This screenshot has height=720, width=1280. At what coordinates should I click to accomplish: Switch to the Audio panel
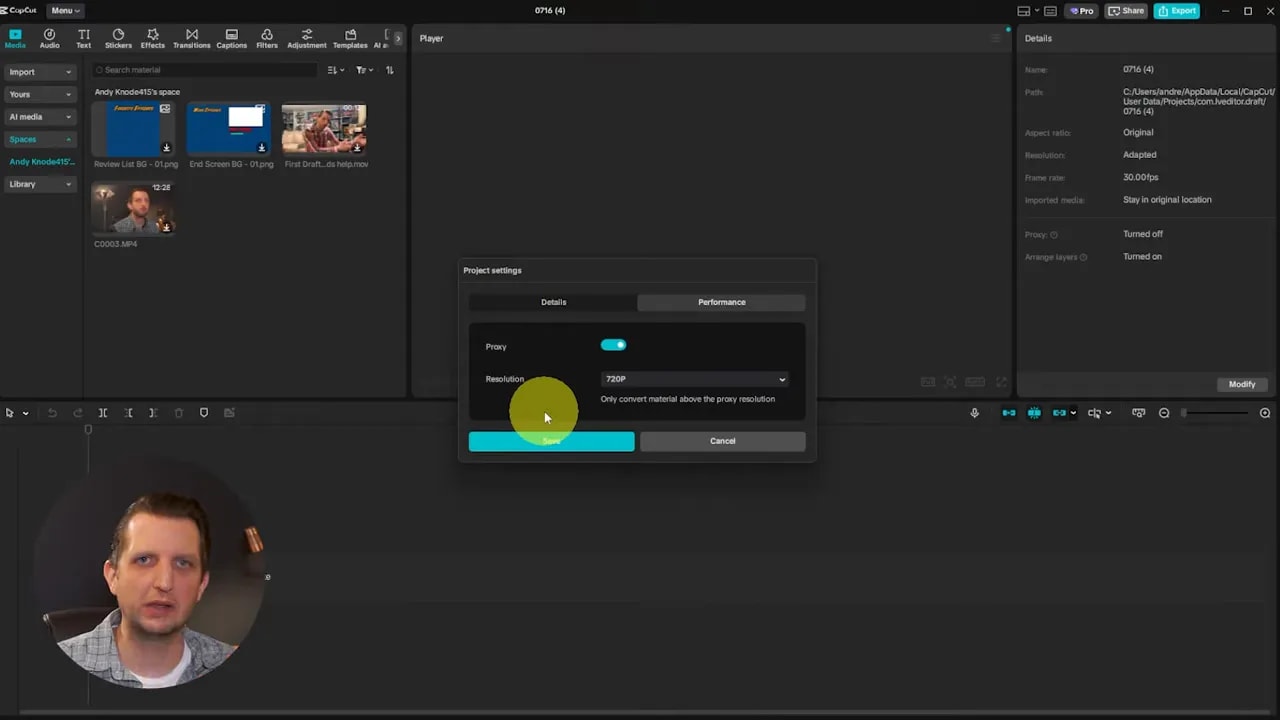[x=49, y=38]
